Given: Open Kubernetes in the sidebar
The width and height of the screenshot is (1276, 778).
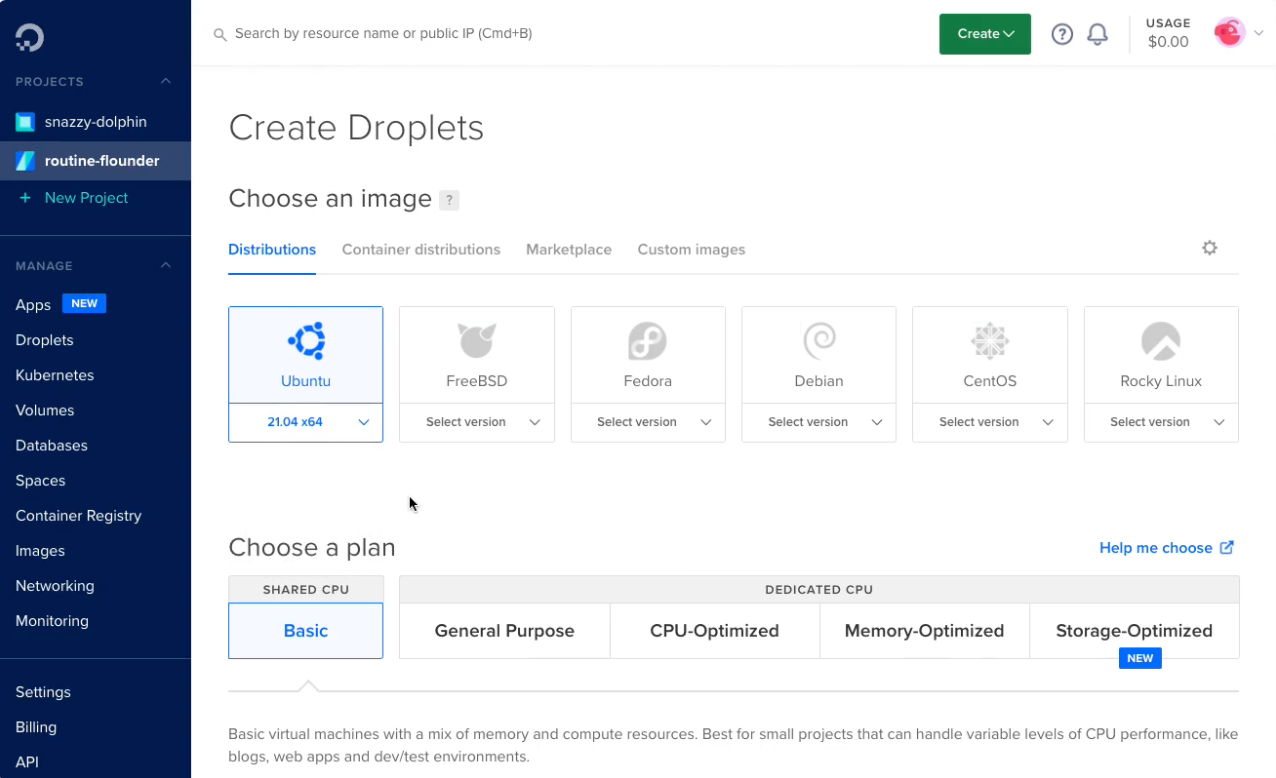Looking at the screenshot, I should [x=55, y=375].
